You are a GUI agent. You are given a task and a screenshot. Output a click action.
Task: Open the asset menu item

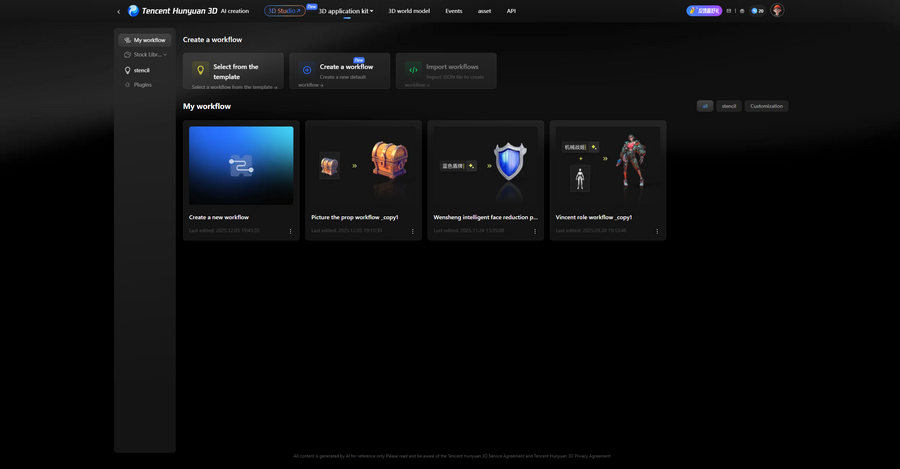coord(484,11)
